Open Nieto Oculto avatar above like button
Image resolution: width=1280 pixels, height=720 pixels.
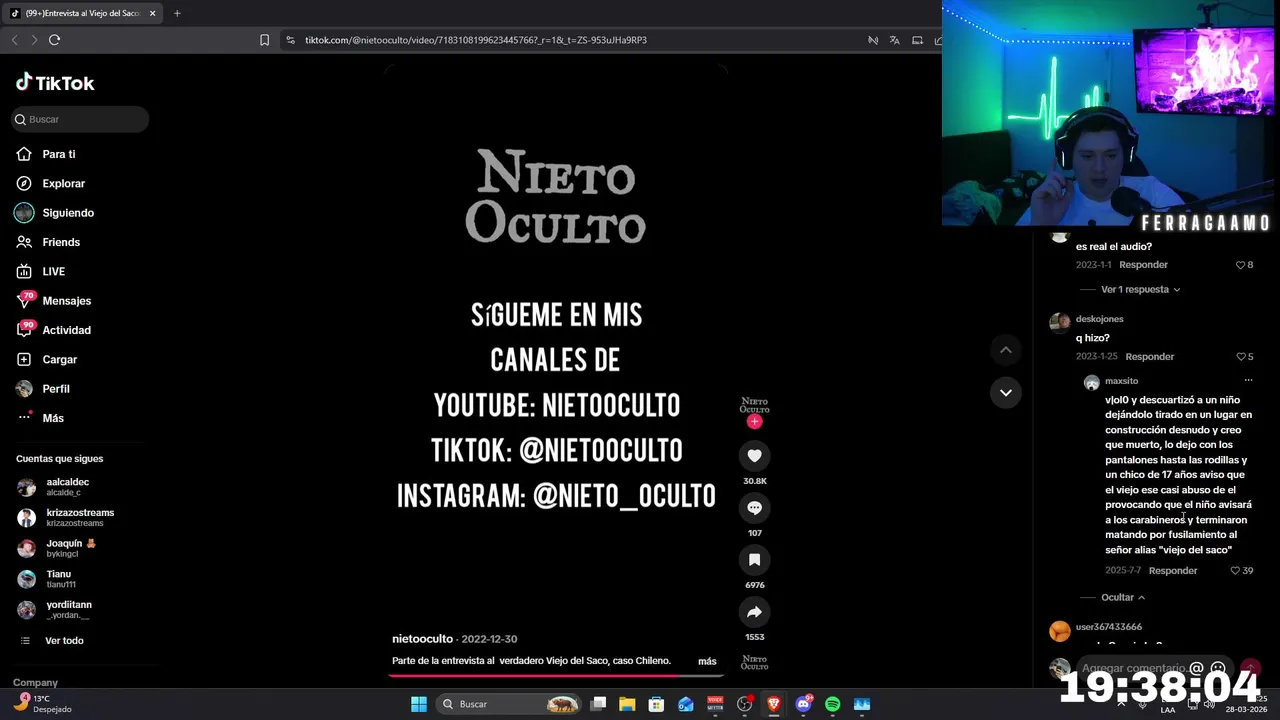tap(755, 404)
